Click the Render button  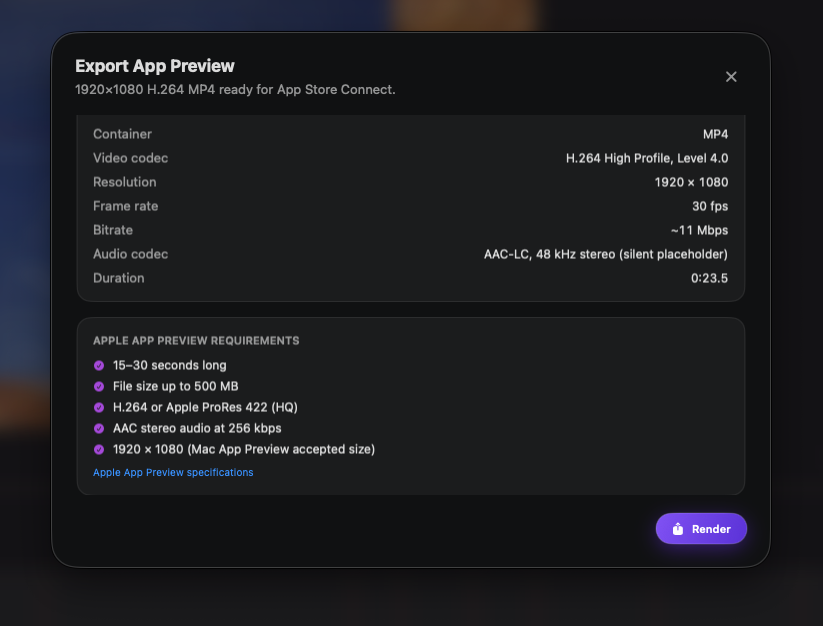(x=701, y=528)
